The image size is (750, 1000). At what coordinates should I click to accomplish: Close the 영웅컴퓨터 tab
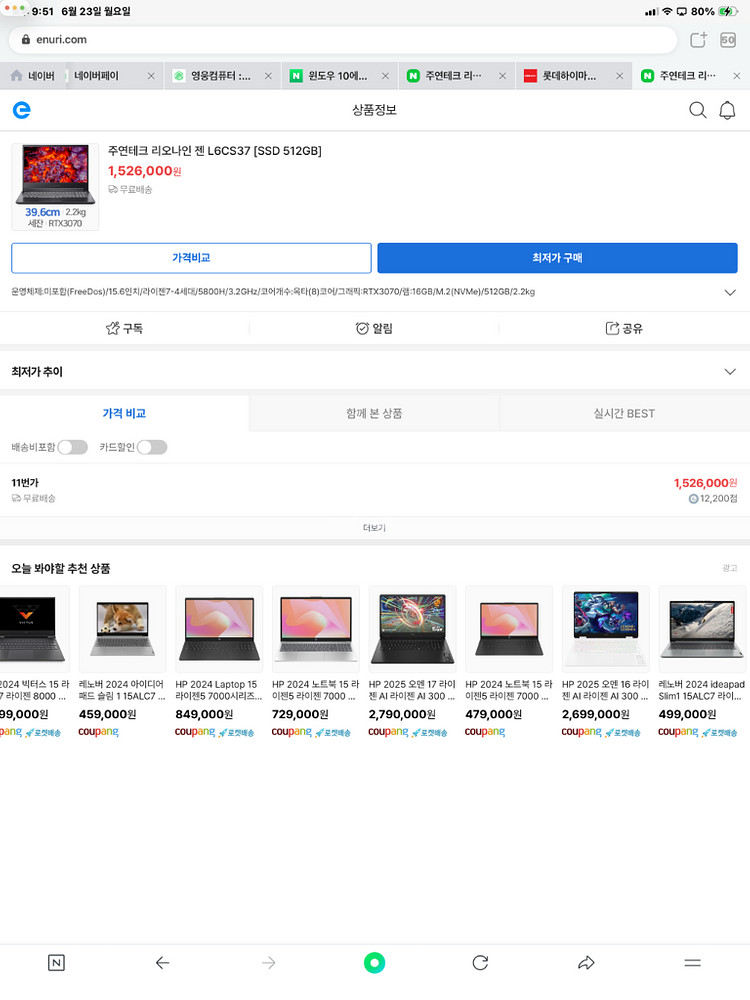tap(268, 76)
